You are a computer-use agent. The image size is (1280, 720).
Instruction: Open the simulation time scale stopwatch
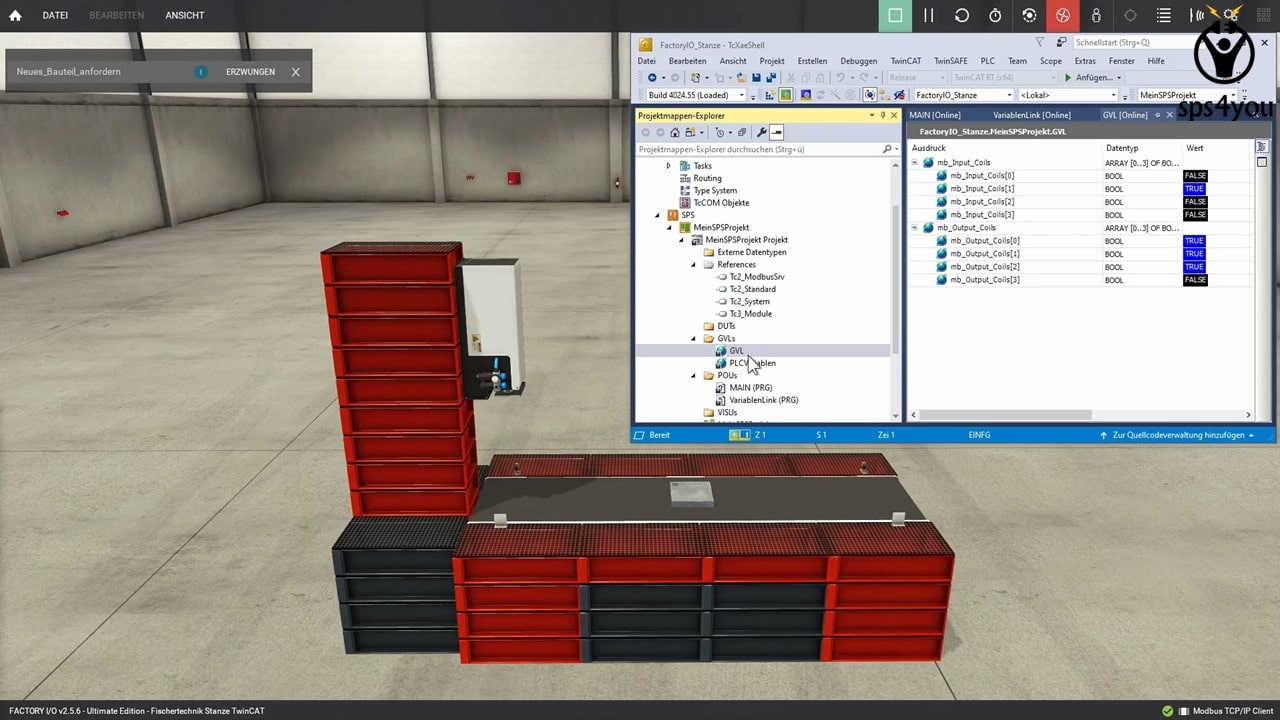pyautogui.click(x=995, y=15)
